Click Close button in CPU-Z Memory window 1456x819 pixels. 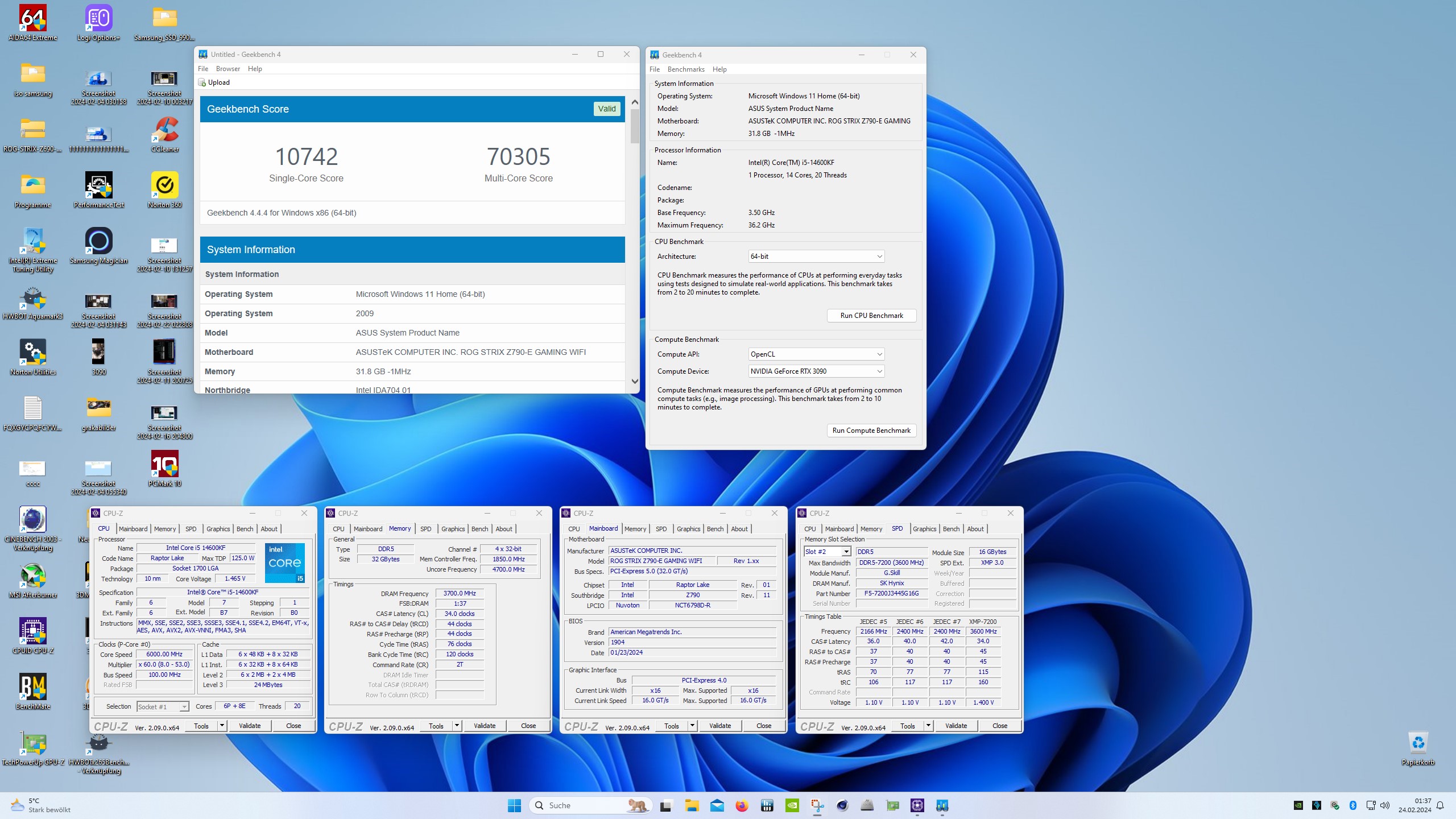(528, 726)
